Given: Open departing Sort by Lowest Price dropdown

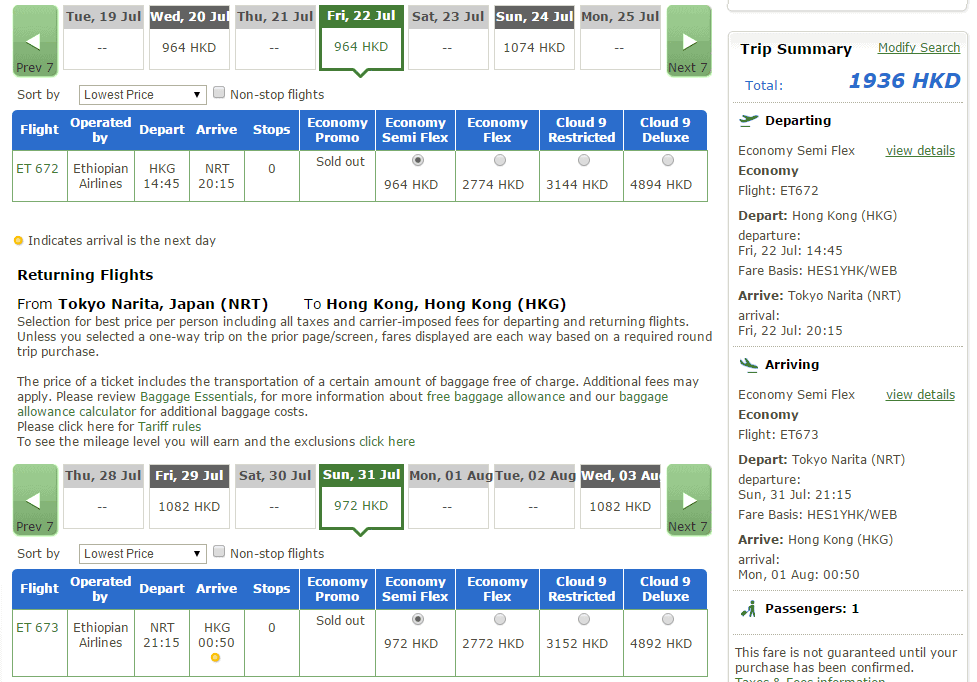Looking at the screenshot, I should 142,95.
